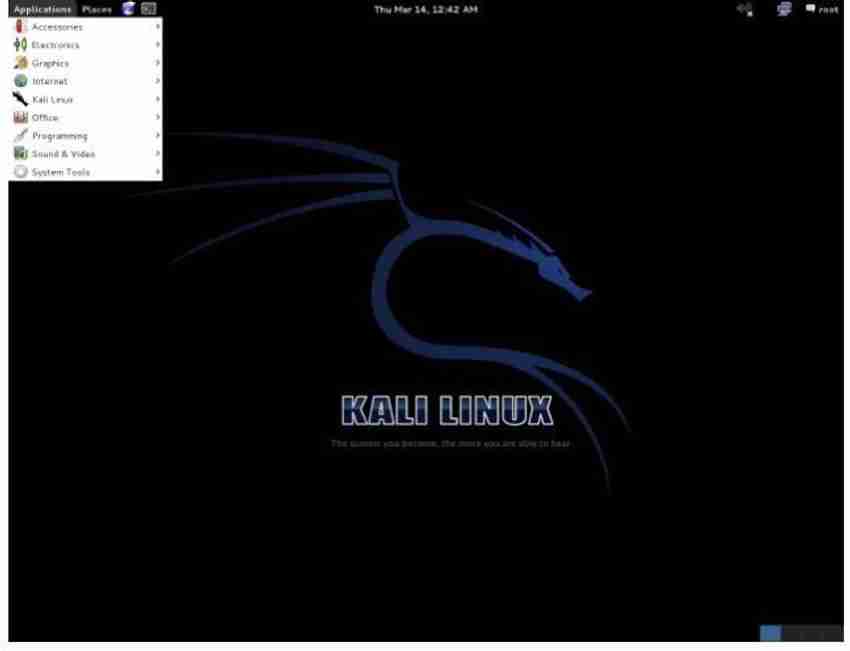Expand the Programming submenu arrow

157,134
